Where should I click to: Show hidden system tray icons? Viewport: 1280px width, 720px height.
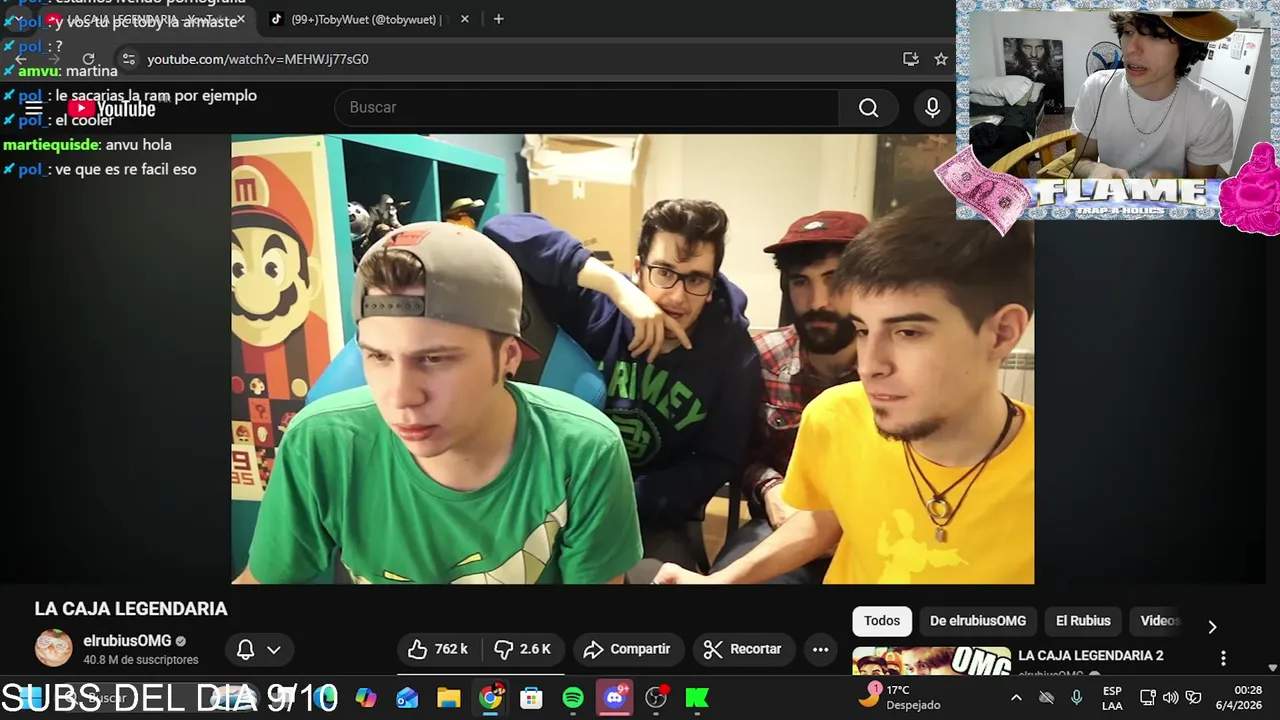click(x=1016, y=698)
